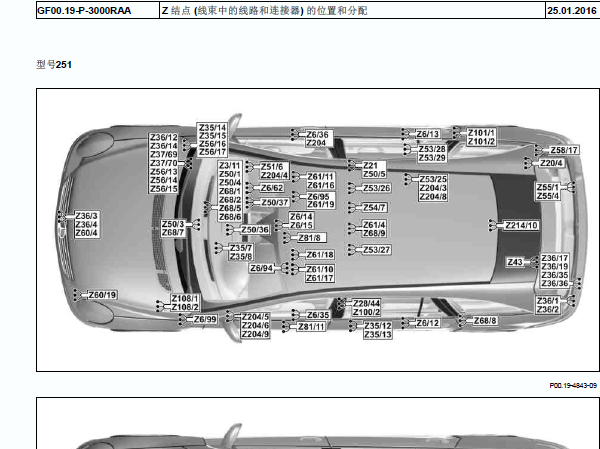Select the Z6/94 label
This screenshot has height=449, width=600.
click(262, 268)
